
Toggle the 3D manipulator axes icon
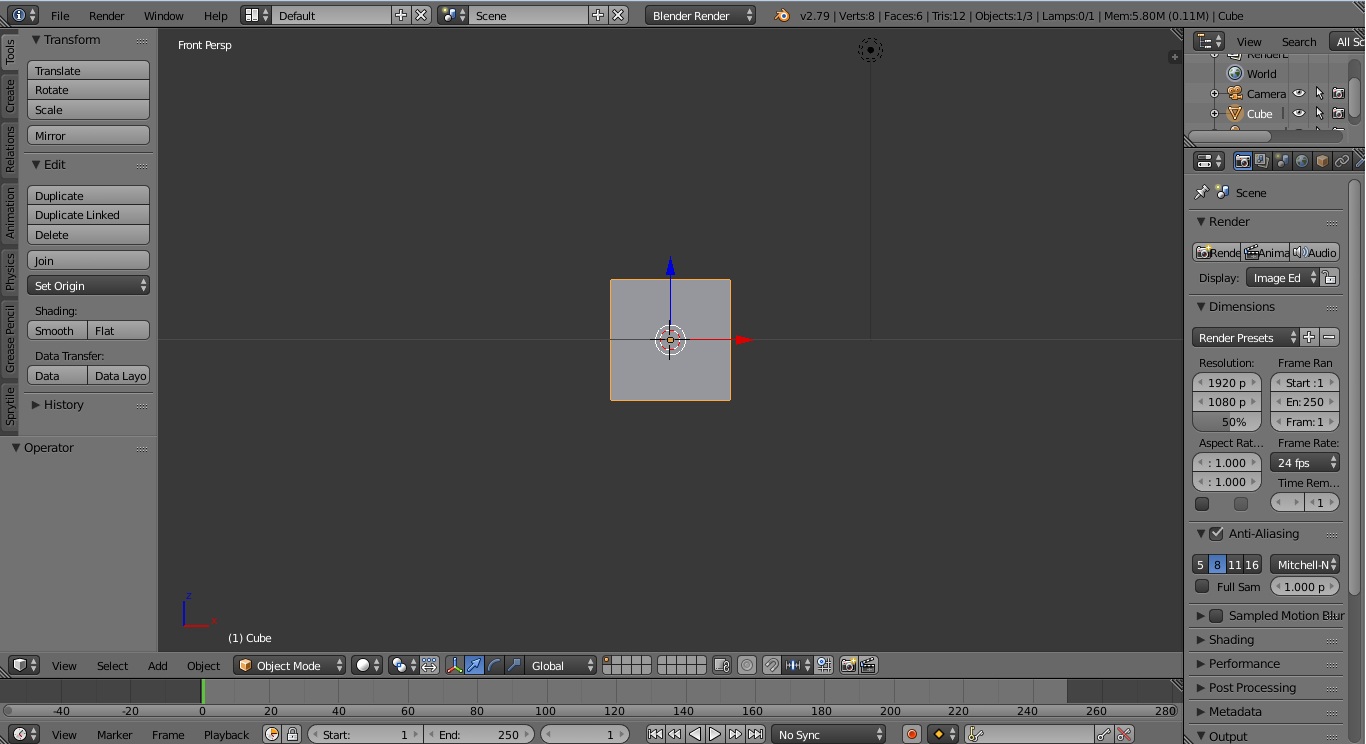point(454,665)
